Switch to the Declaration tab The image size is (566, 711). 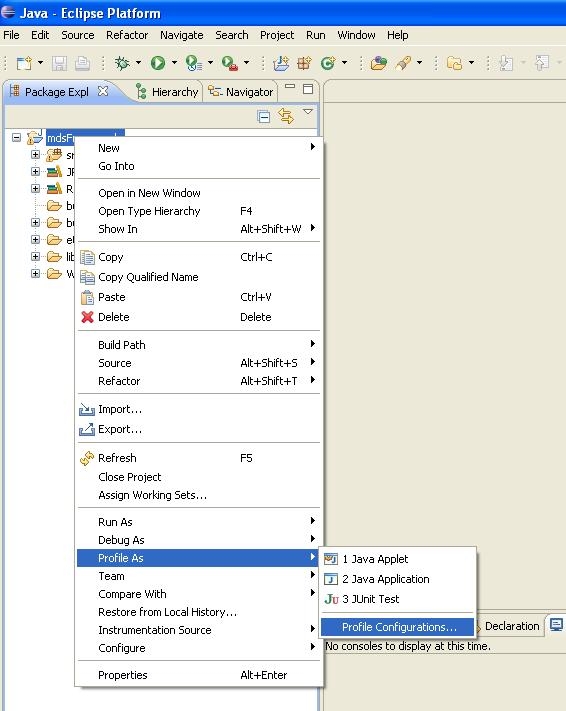[x=512, y=626]
